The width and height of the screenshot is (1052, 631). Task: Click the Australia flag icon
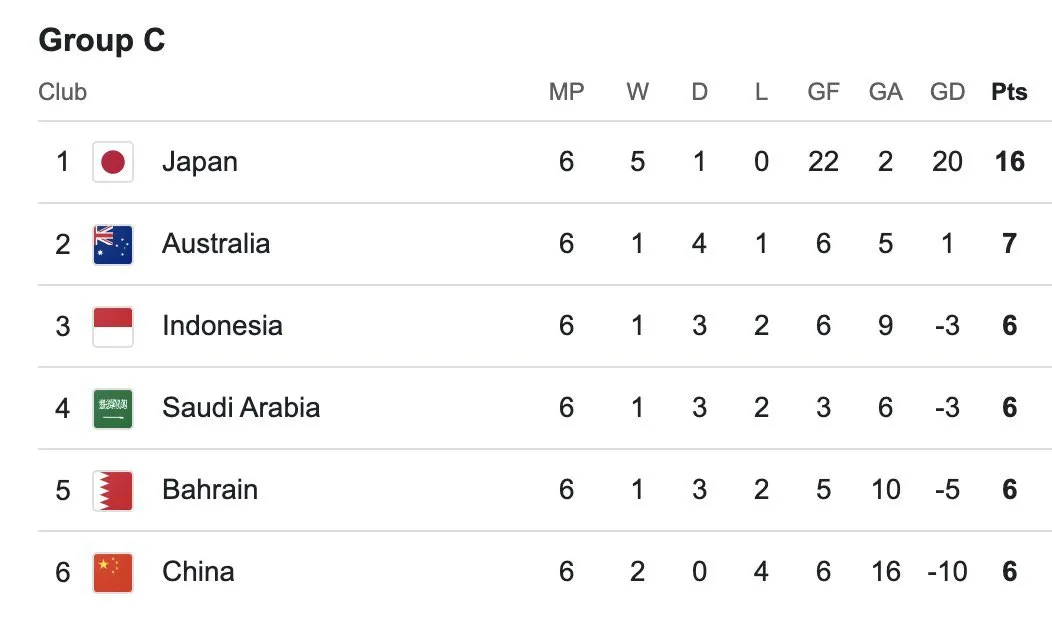(x=113, y=244)
